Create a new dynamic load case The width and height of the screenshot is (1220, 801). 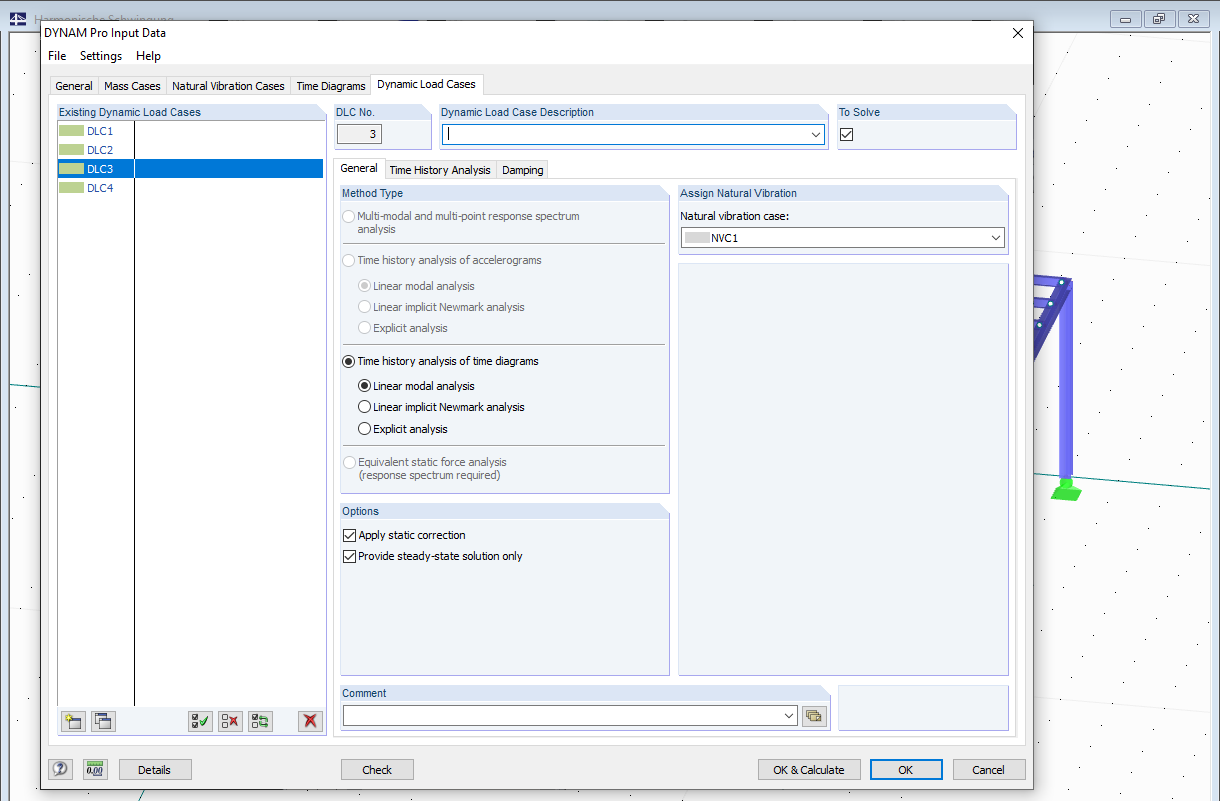[72, 721]
